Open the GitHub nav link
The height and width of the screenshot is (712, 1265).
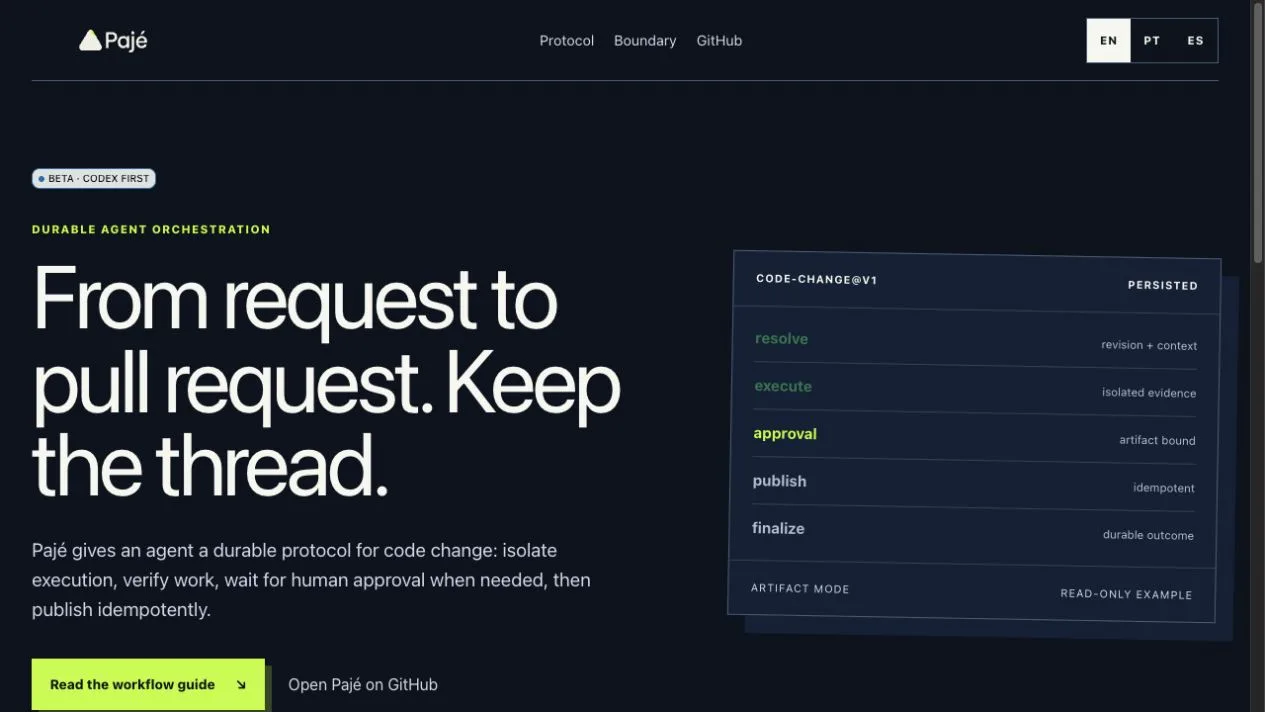tap(719, 41)
